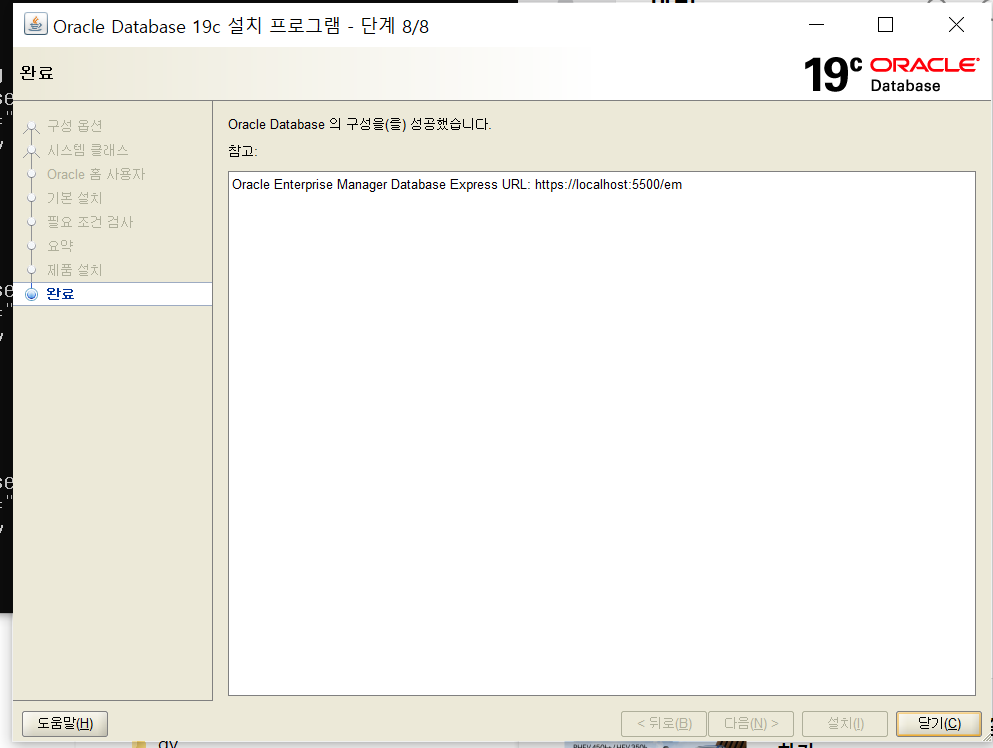Maximize the Oracle installer window
The image size is (993, 748).
885,25
